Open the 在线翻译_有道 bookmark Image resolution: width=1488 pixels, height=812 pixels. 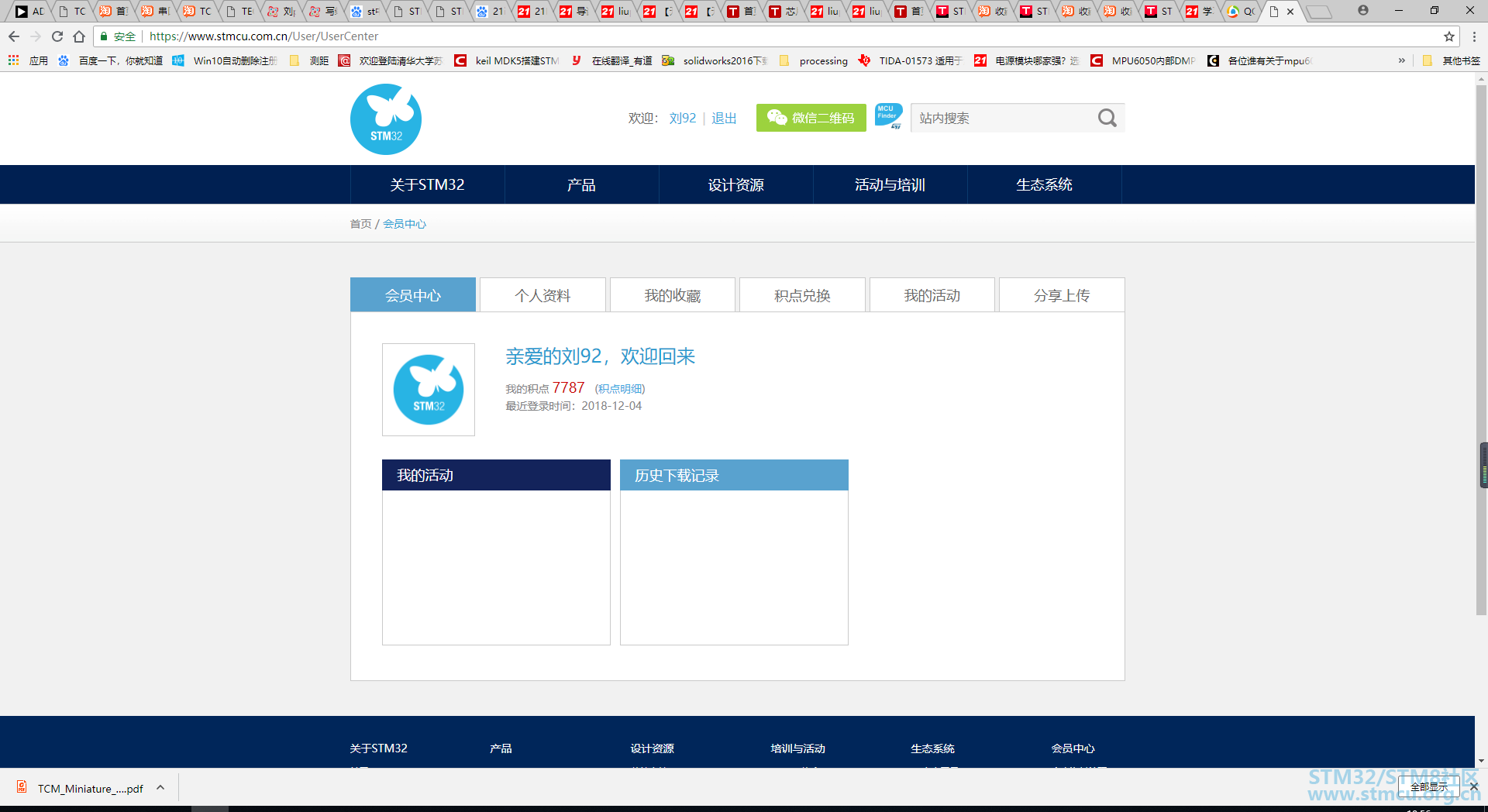click(x=612, y=60)
